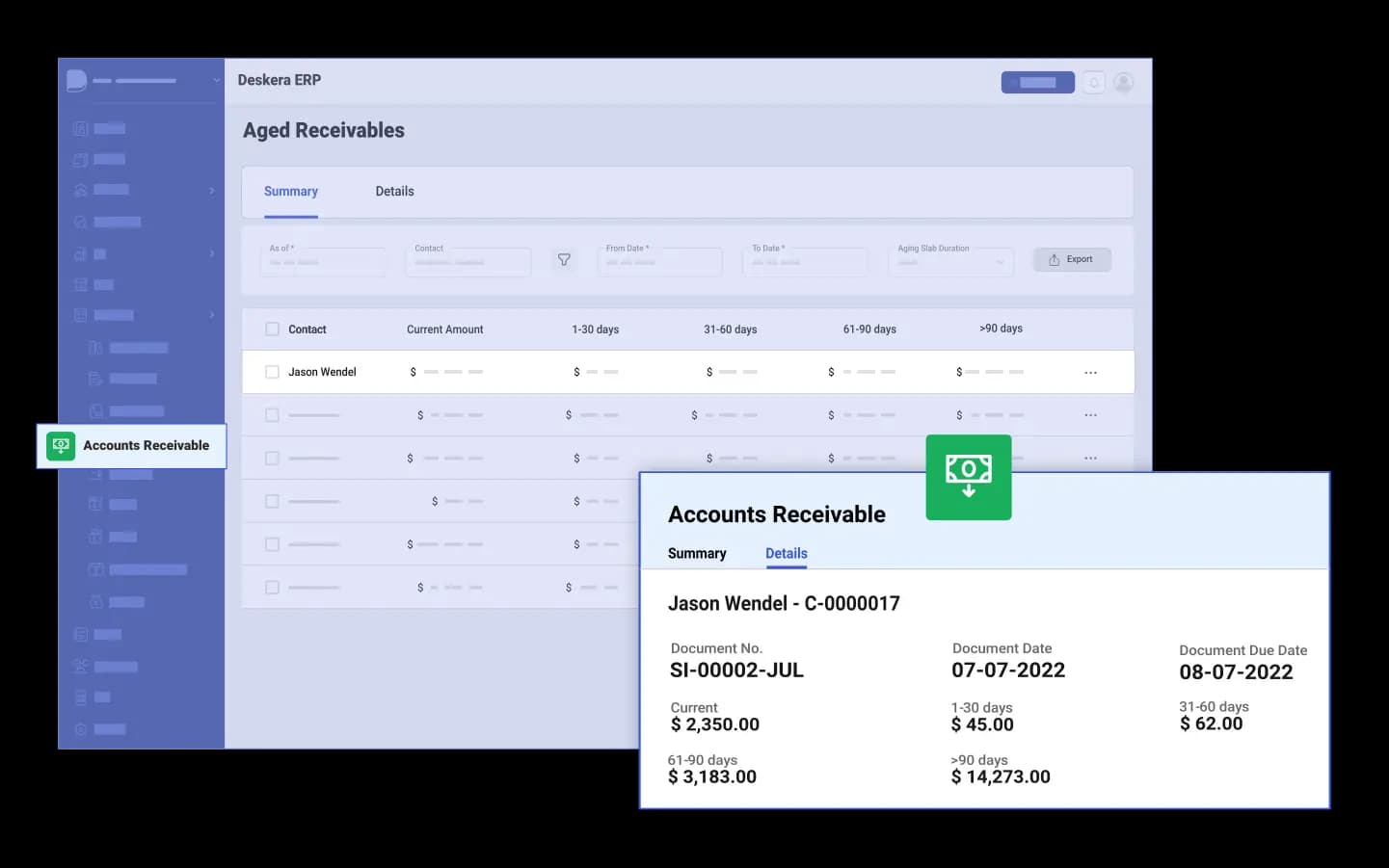Open the notifications bell icon
This screenshot has width=1389, height=868.
[x=1093, y=83]
